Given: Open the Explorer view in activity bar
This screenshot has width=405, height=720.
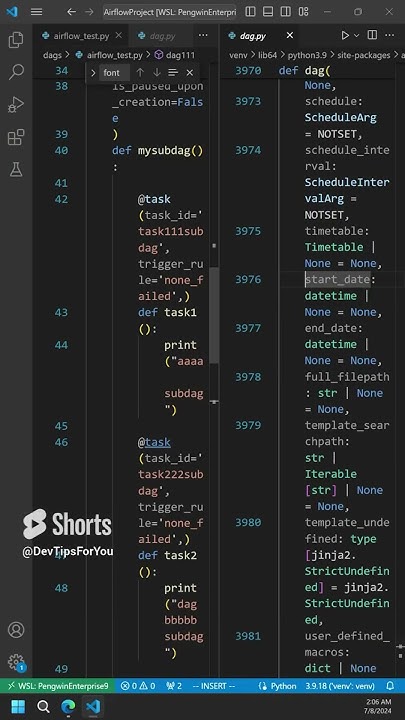Looking at the screenshot, I should [16, 40].
